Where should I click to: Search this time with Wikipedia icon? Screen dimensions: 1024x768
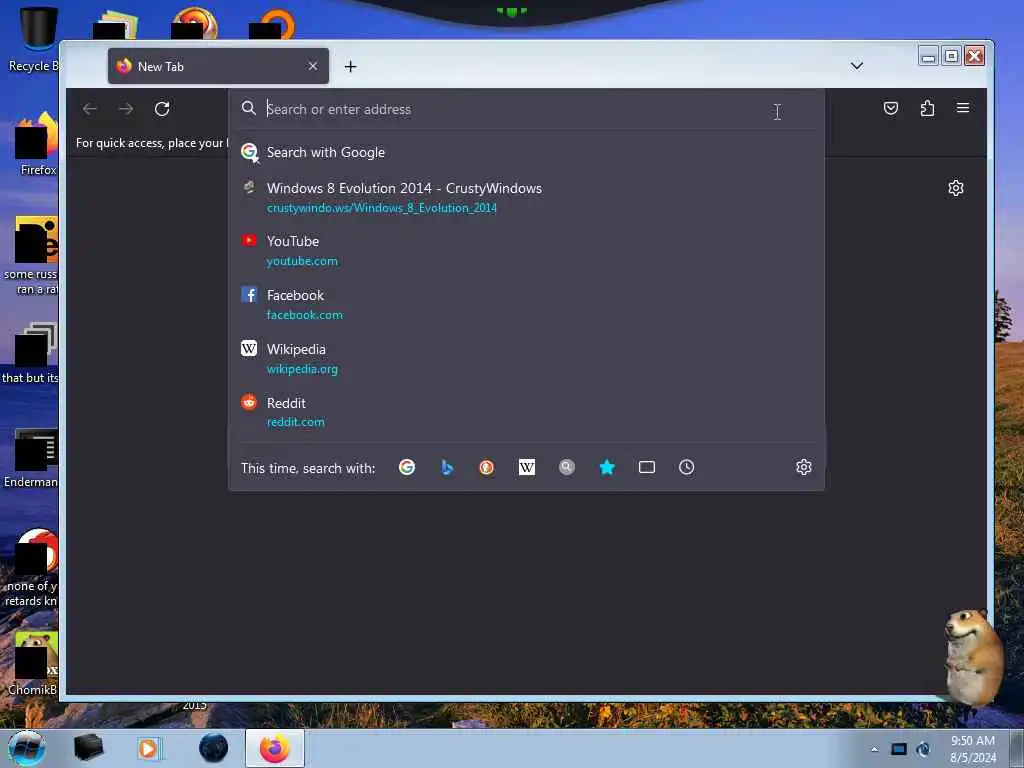[x=526, y=468]
